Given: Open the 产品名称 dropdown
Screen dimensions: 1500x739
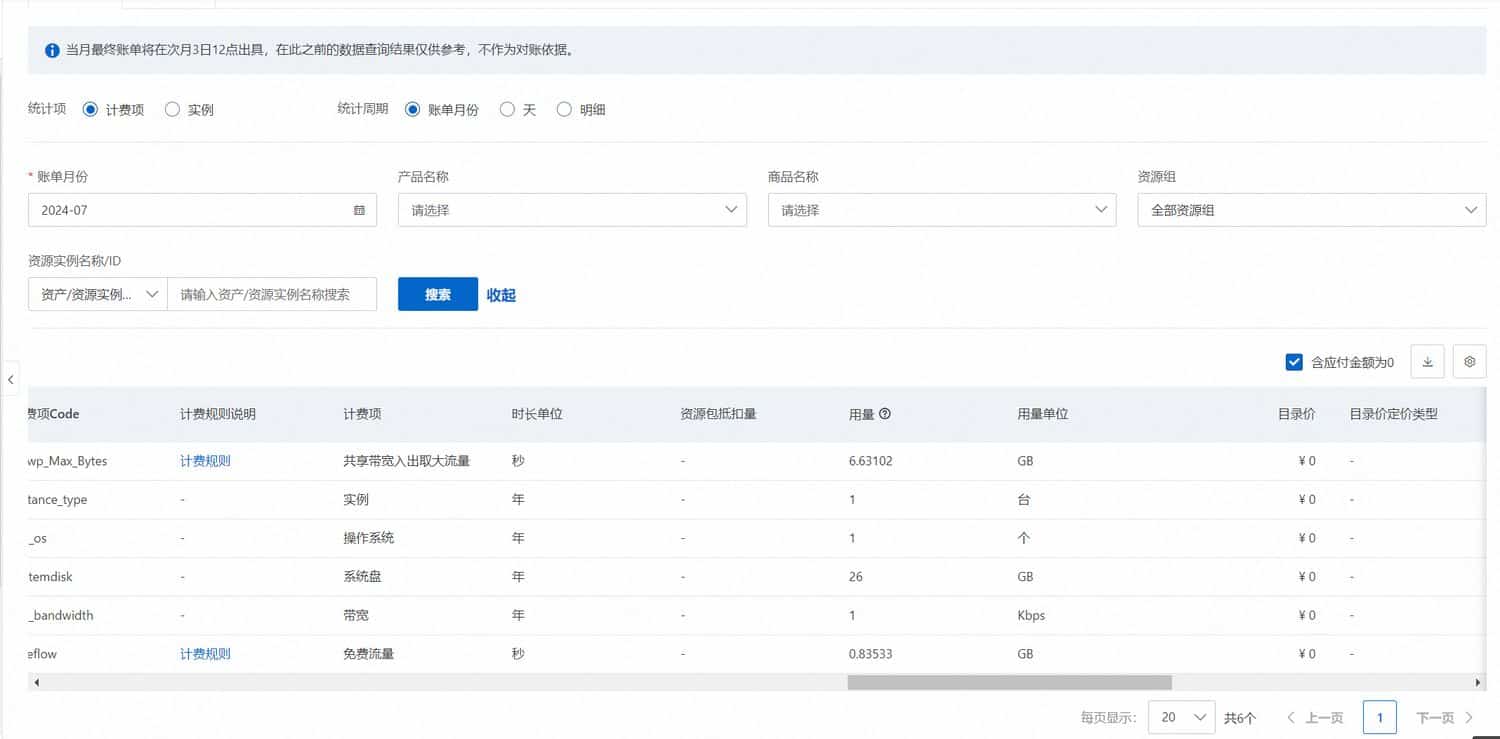Looking at the screenshot, I should (571, 210).
